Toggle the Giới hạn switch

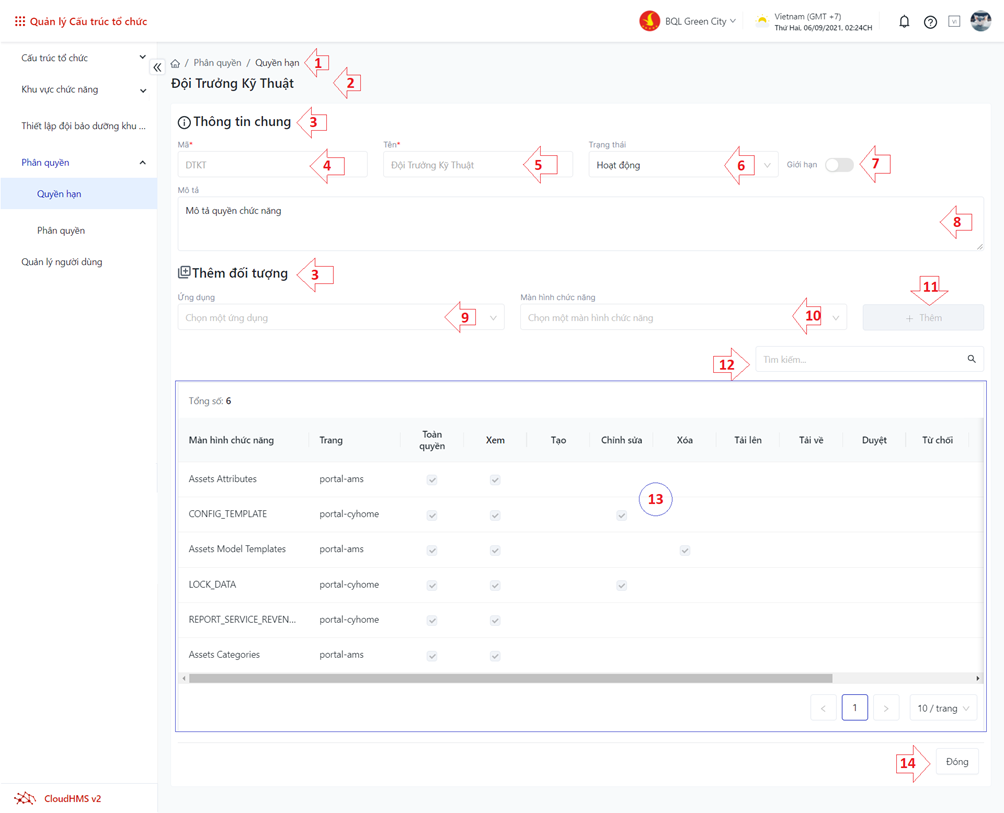tap(839, 165)
